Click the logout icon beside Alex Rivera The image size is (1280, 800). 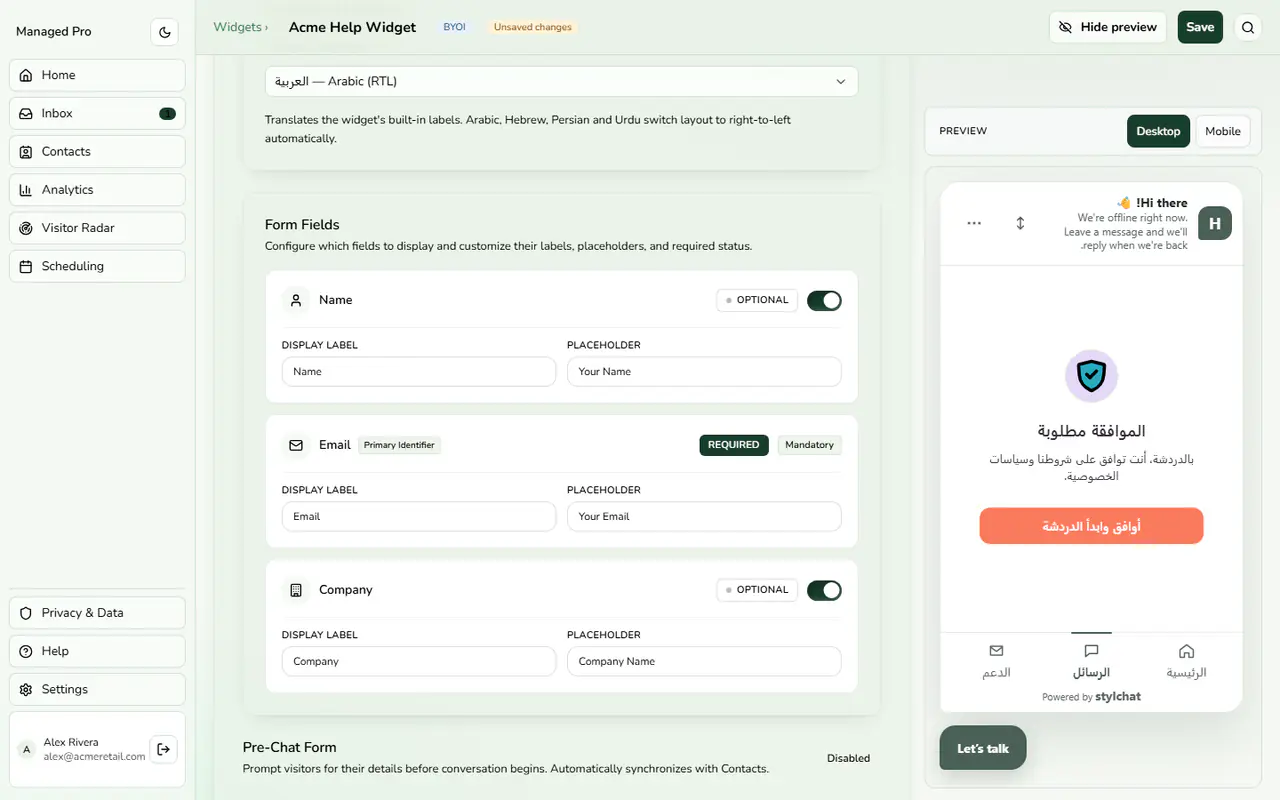pos(164,748)
